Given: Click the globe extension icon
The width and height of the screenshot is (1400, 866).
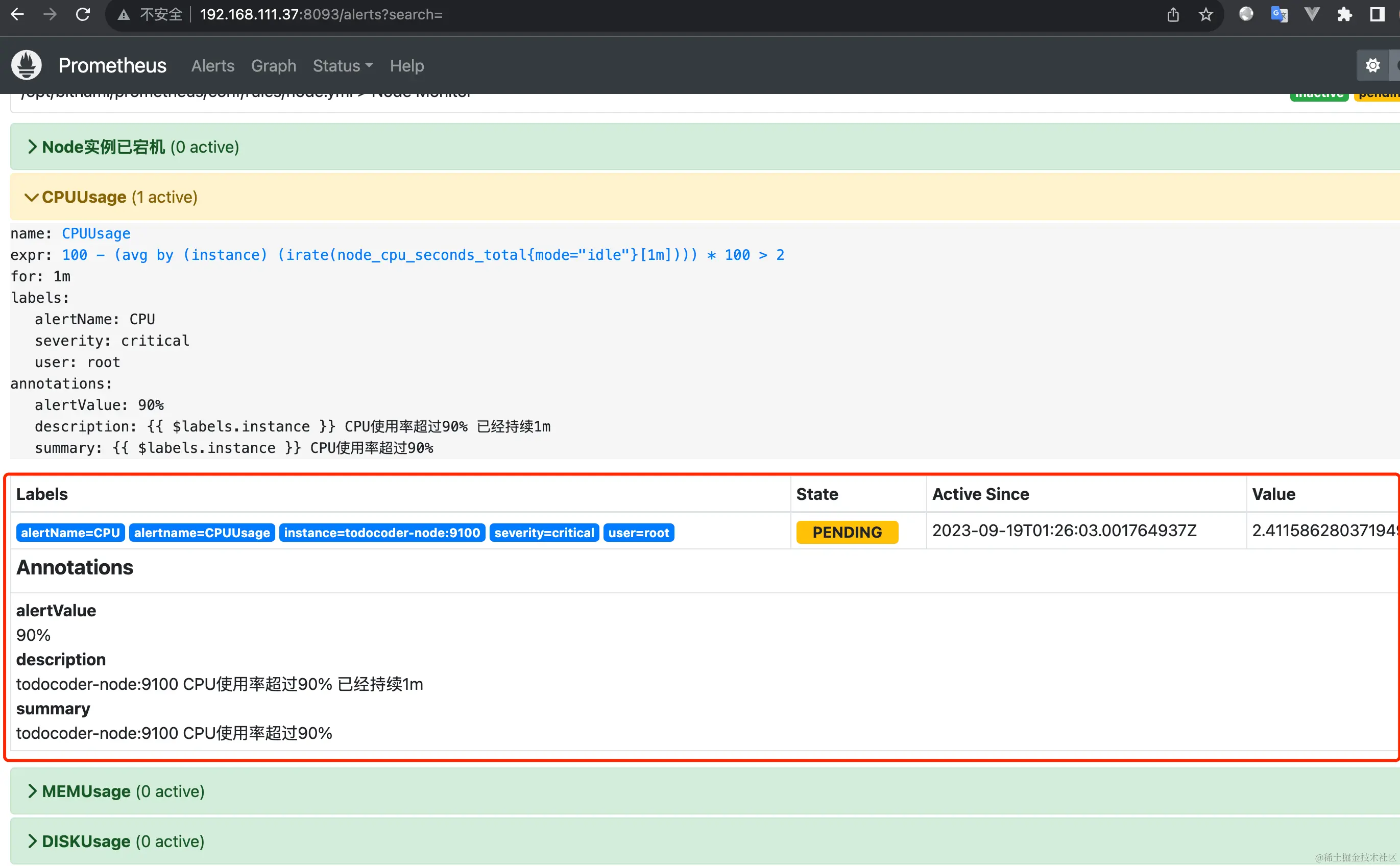Looking at the screenshot, I should pos(1246,14).
